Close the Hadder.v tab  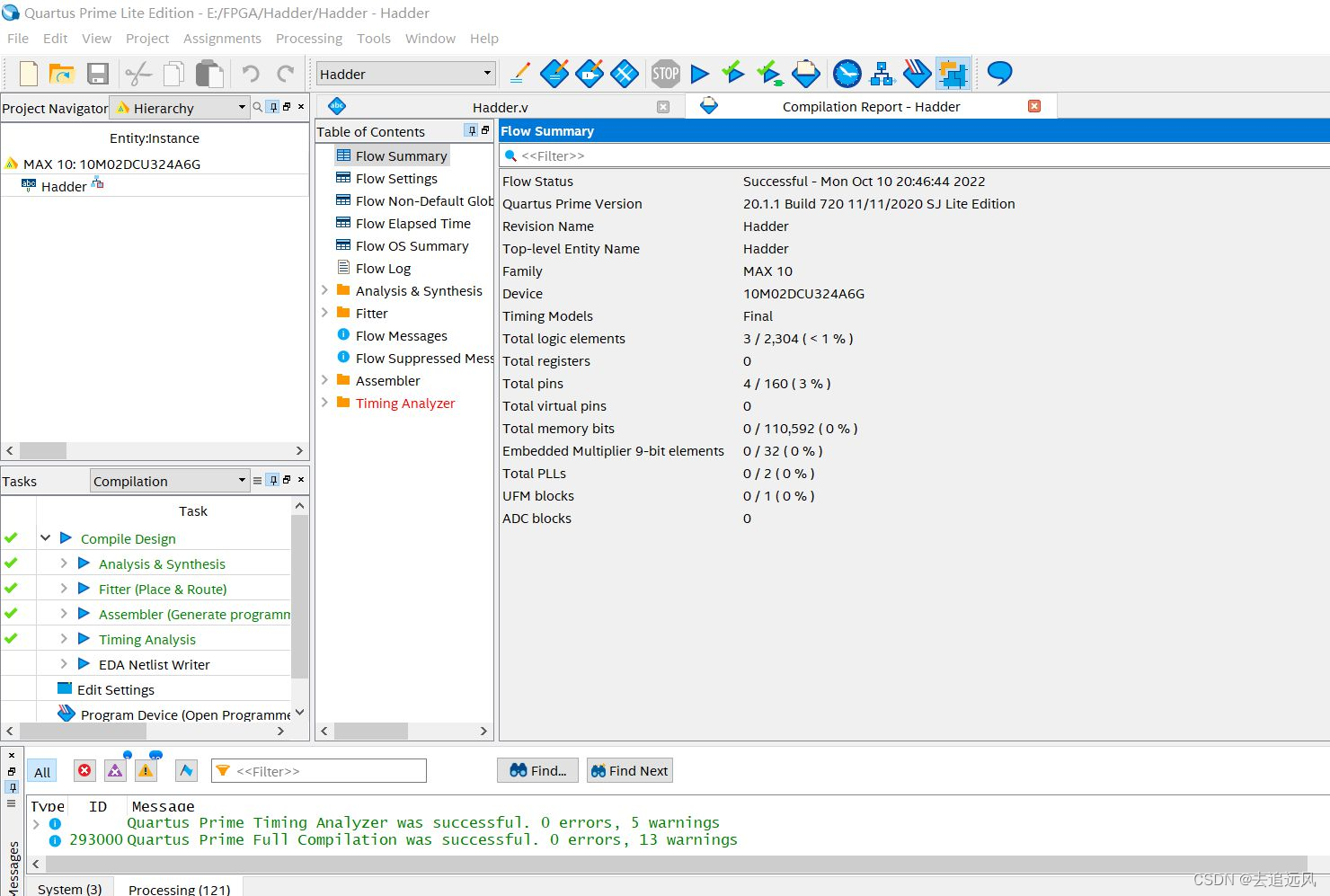point(663,107)
